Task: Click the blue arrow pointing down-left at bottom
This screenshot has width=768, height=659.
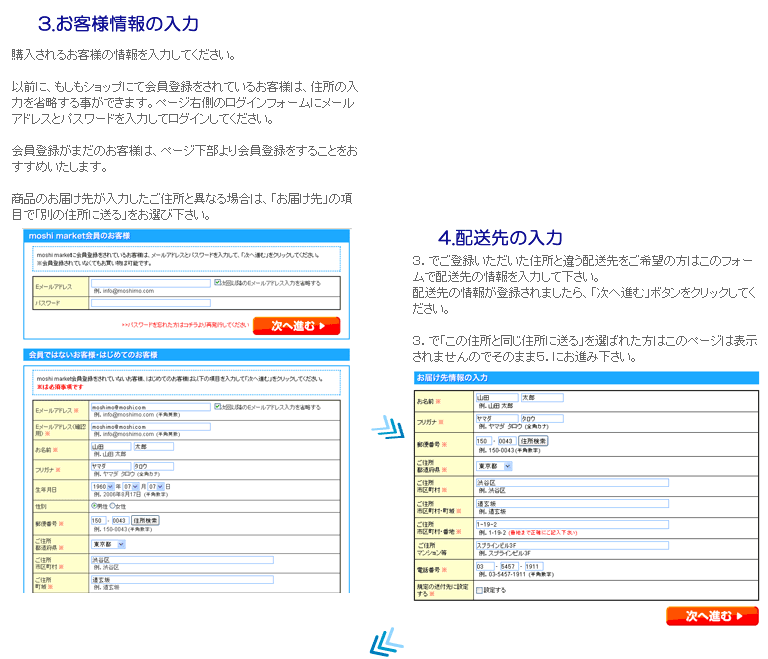Action: point(385,642)
